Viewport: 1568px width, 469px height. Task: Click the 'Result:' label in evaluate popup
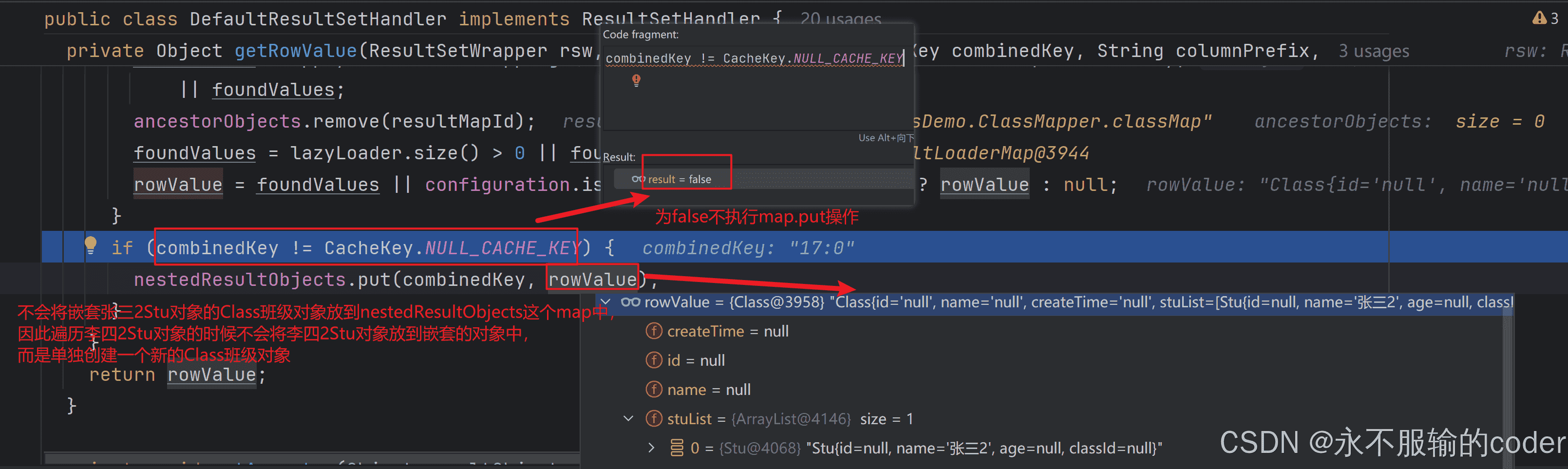pyautogui.click(x=619, y=157)
